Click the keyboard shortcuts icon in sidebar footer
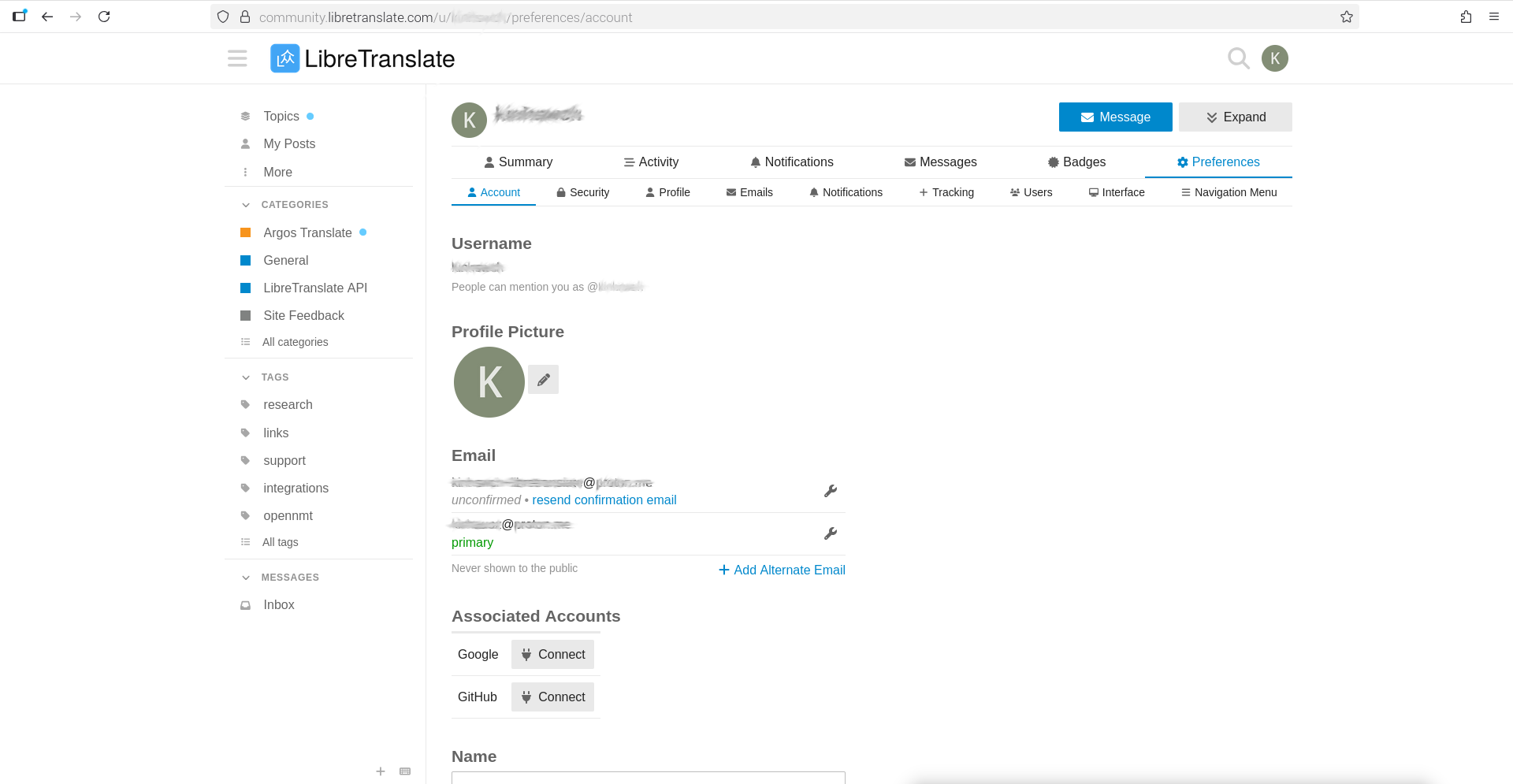The image size is (1513, 784). (x=405, y=771)
